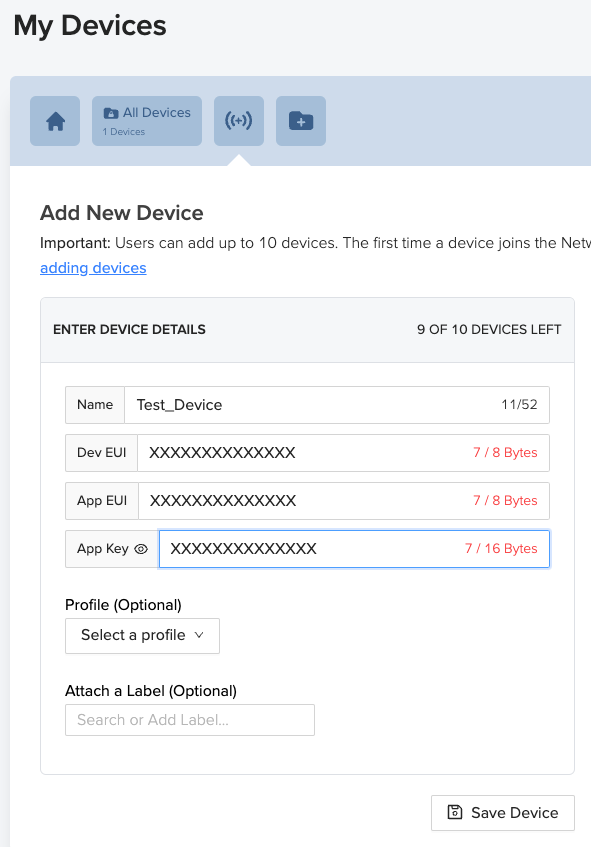Click the Attach a Label (Optional) text
Viewport: 591px width, 847px height.
pyautogui.click(x=151, y=691)
